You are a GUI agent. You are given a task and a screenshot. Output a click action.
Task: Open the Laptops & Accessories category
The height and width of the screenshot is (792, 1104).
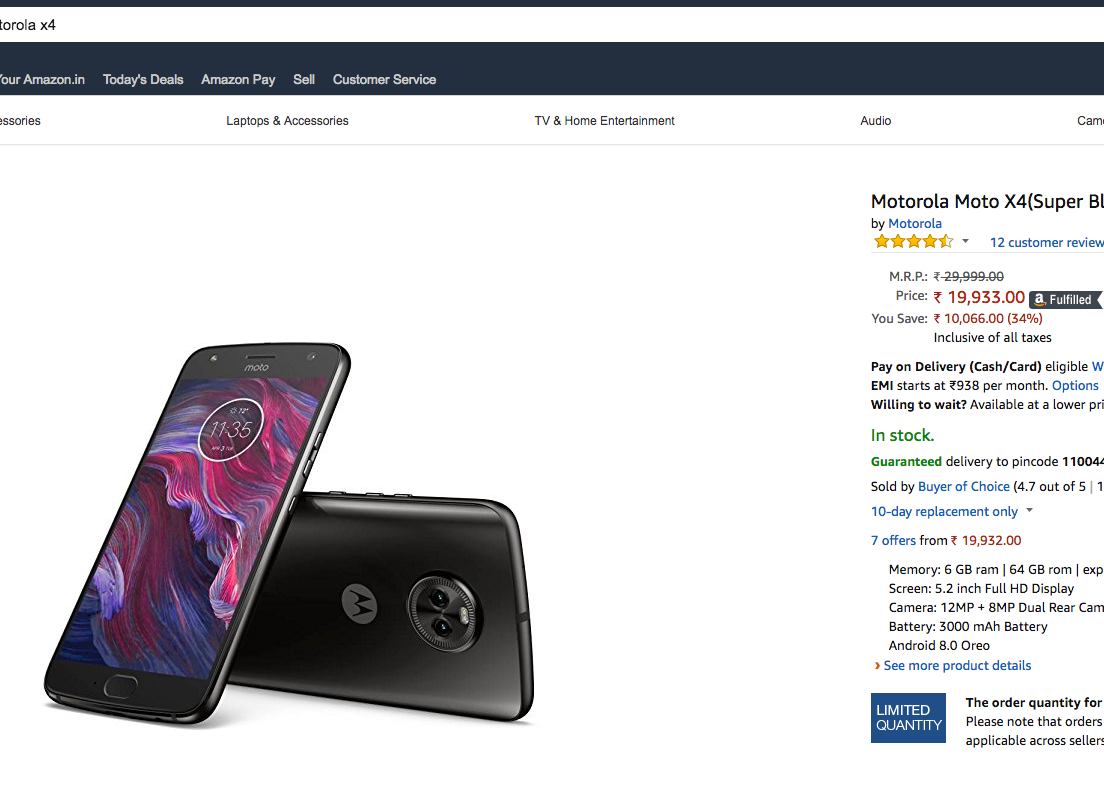287,121
